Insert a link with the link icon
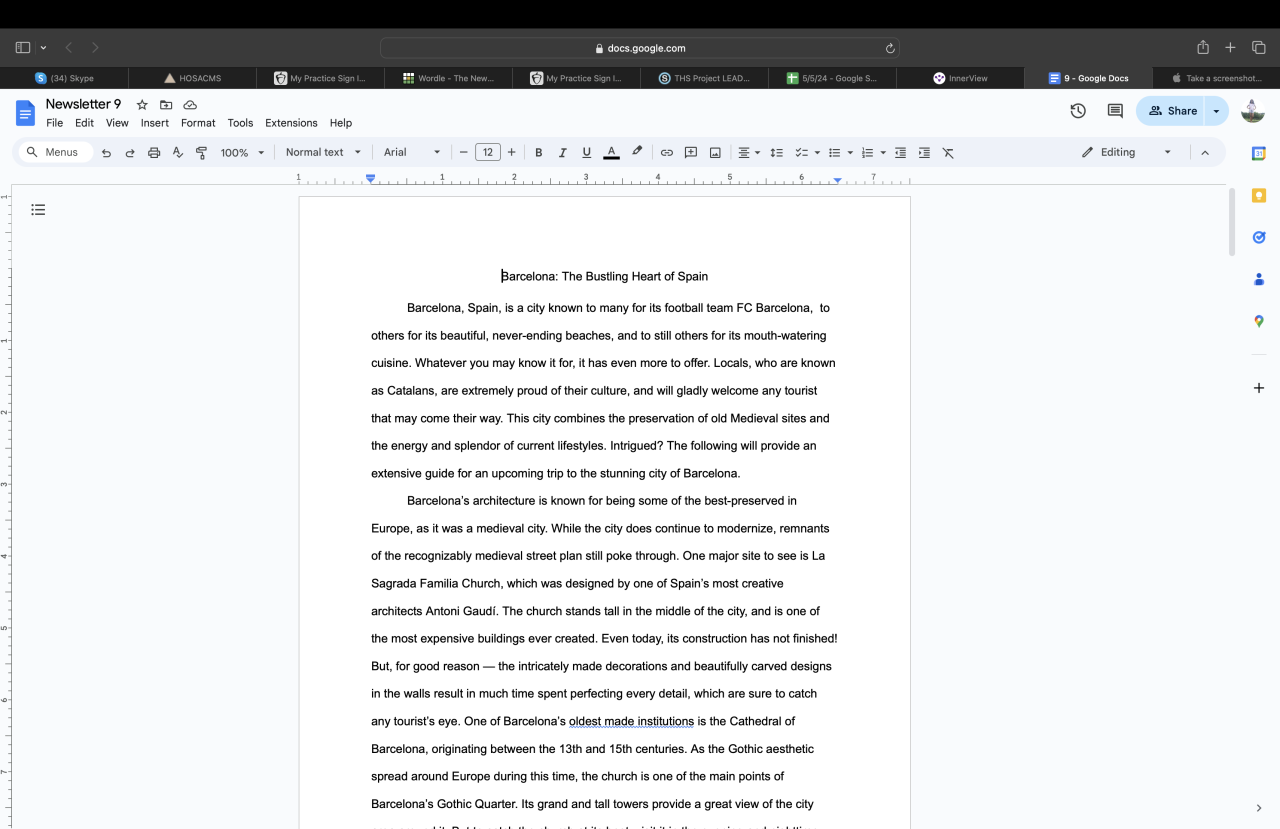 pyautogui.click(x=667, y=153)
